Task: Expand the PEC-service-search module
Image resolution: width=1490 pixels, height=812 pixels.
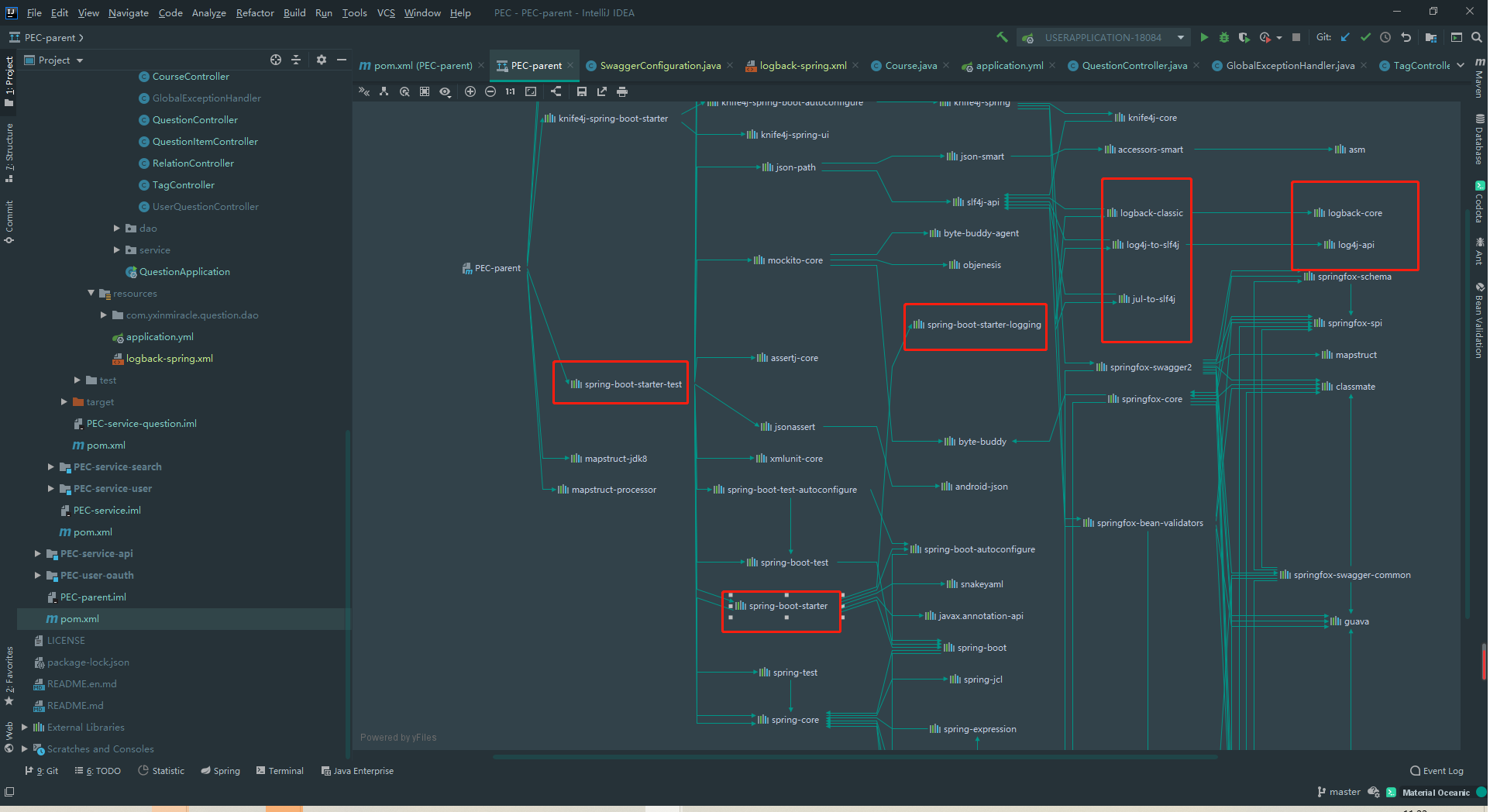Action: (51, 467)
